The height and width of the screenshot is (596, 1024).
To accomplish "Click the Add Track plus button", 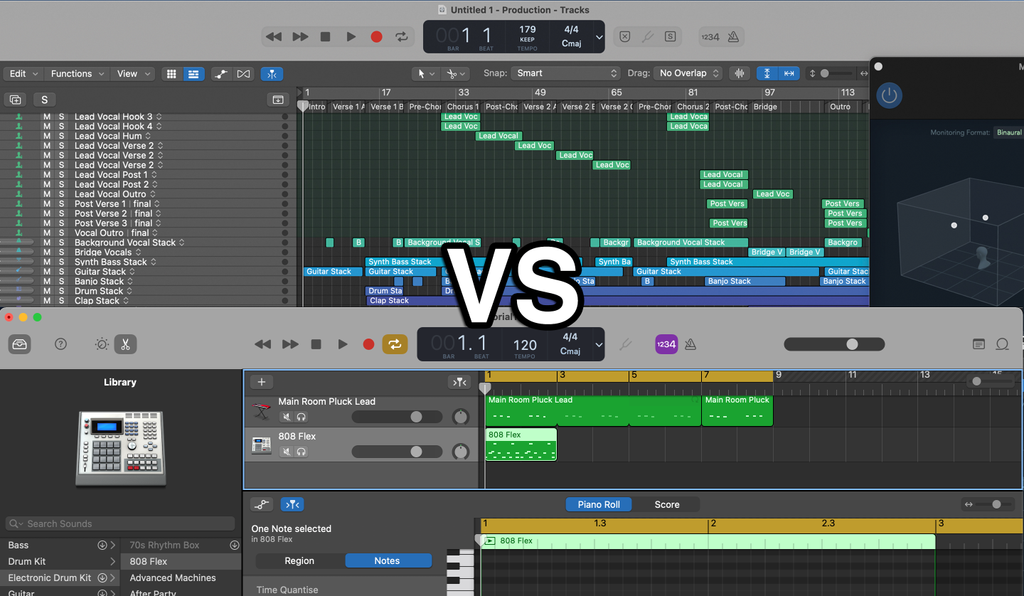I will coord(261,381).
